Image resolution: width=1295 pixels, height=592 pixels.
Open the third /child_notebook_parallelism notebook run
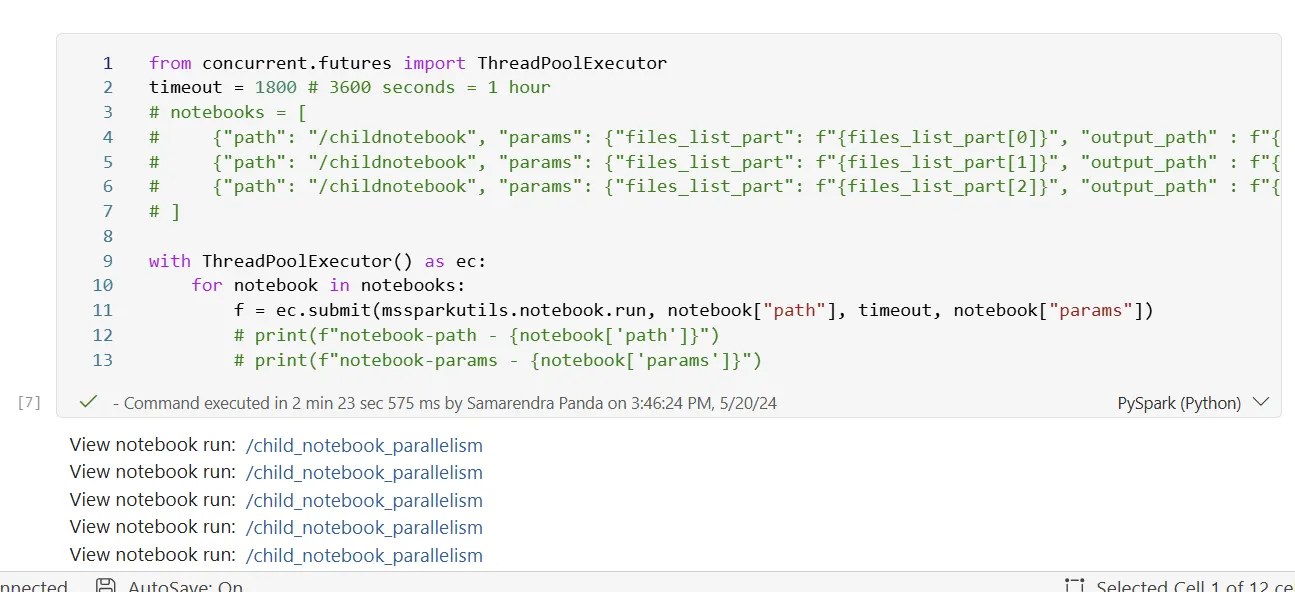pyautogui.click(x=364, y=500)
